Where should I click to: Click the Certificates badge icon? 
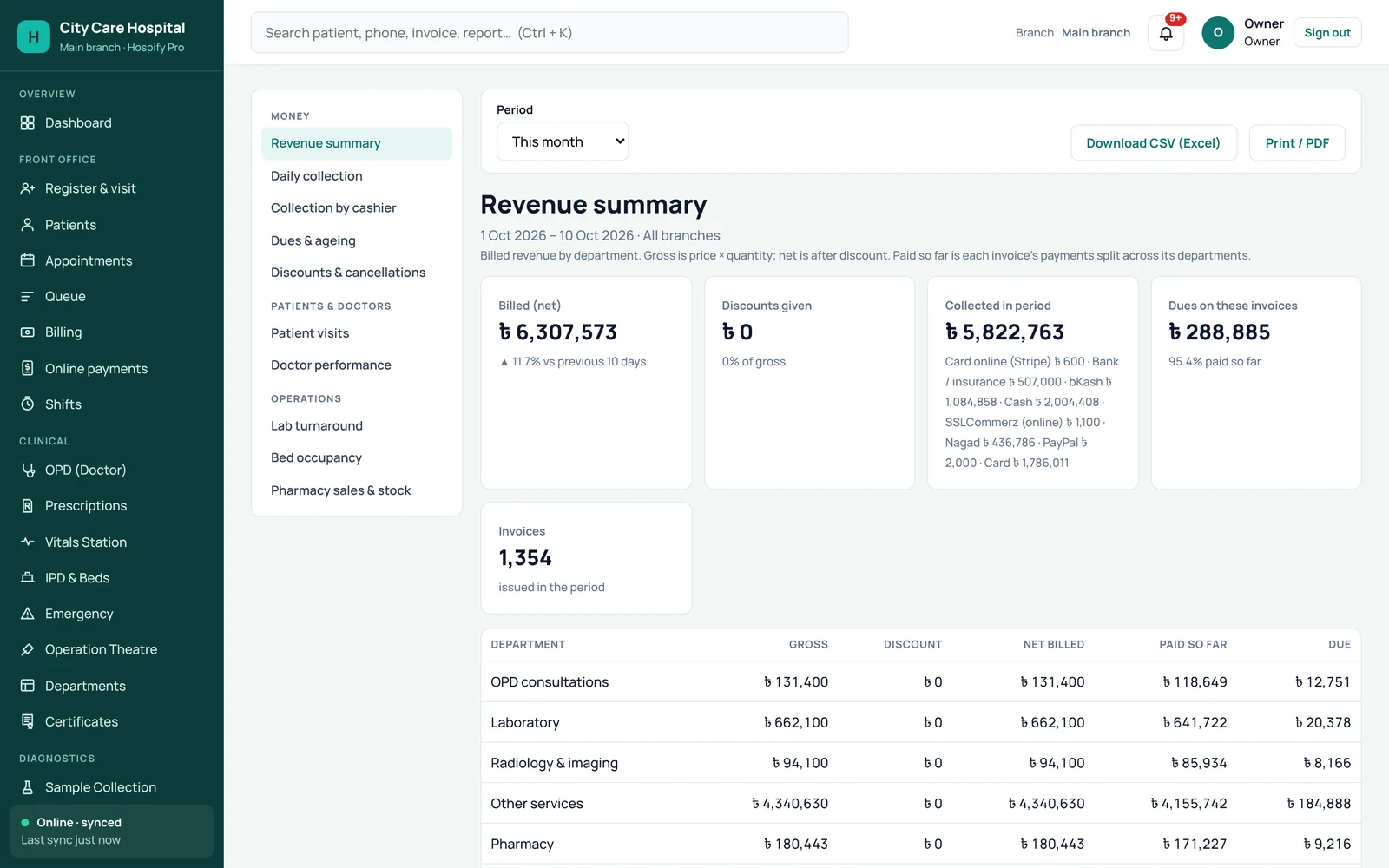(x=28, y=721)
